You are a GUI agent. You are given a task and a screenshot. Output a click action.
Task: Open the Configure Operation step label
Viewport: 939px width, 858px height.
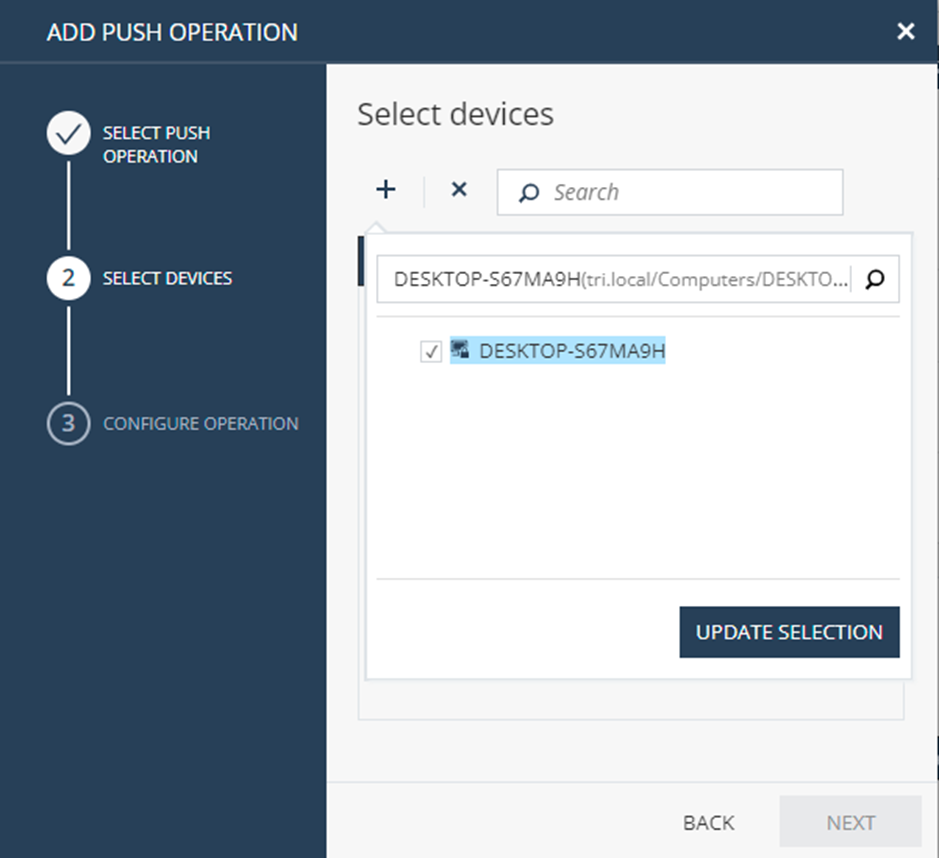point(201,424)
